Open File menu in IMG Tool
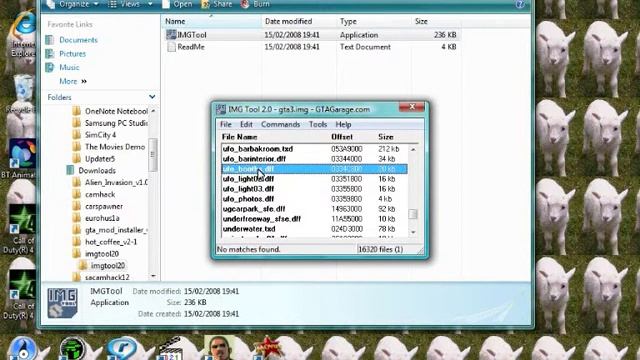 [226, 124]
